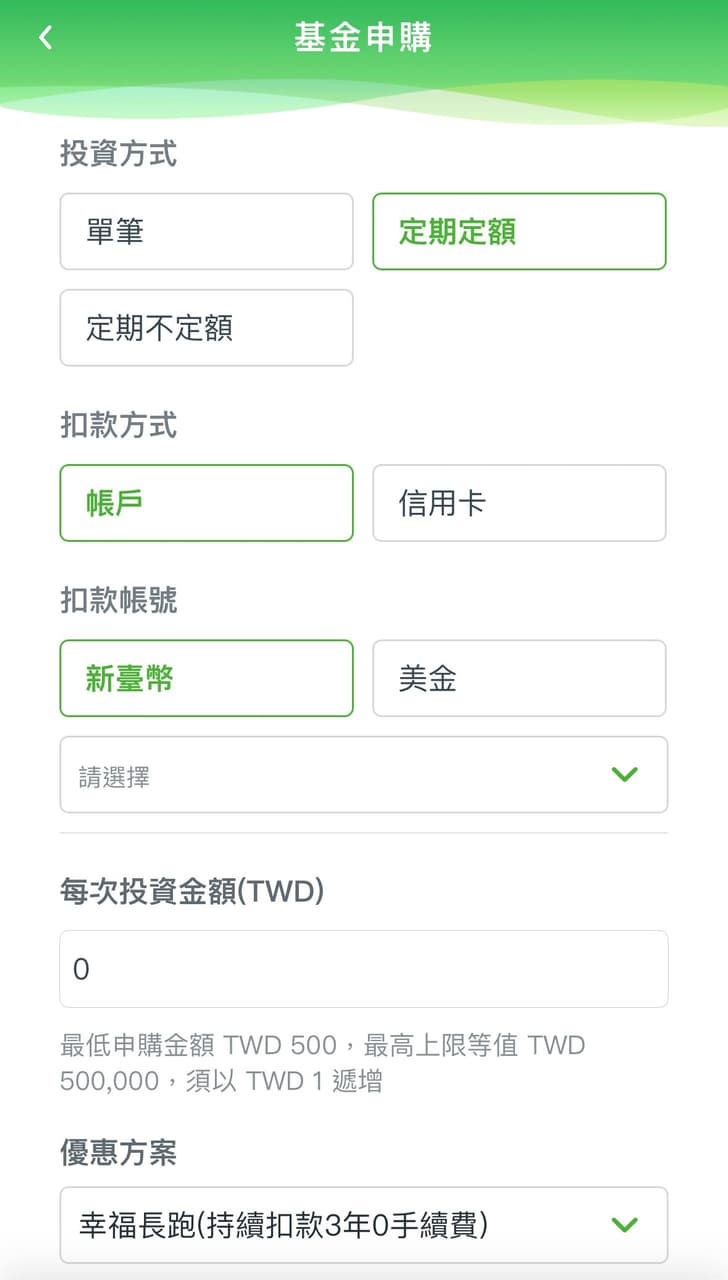Choose 定期不定額 as the investment method
Screen dimensions: 728x1280
click(x=206, y=328)
